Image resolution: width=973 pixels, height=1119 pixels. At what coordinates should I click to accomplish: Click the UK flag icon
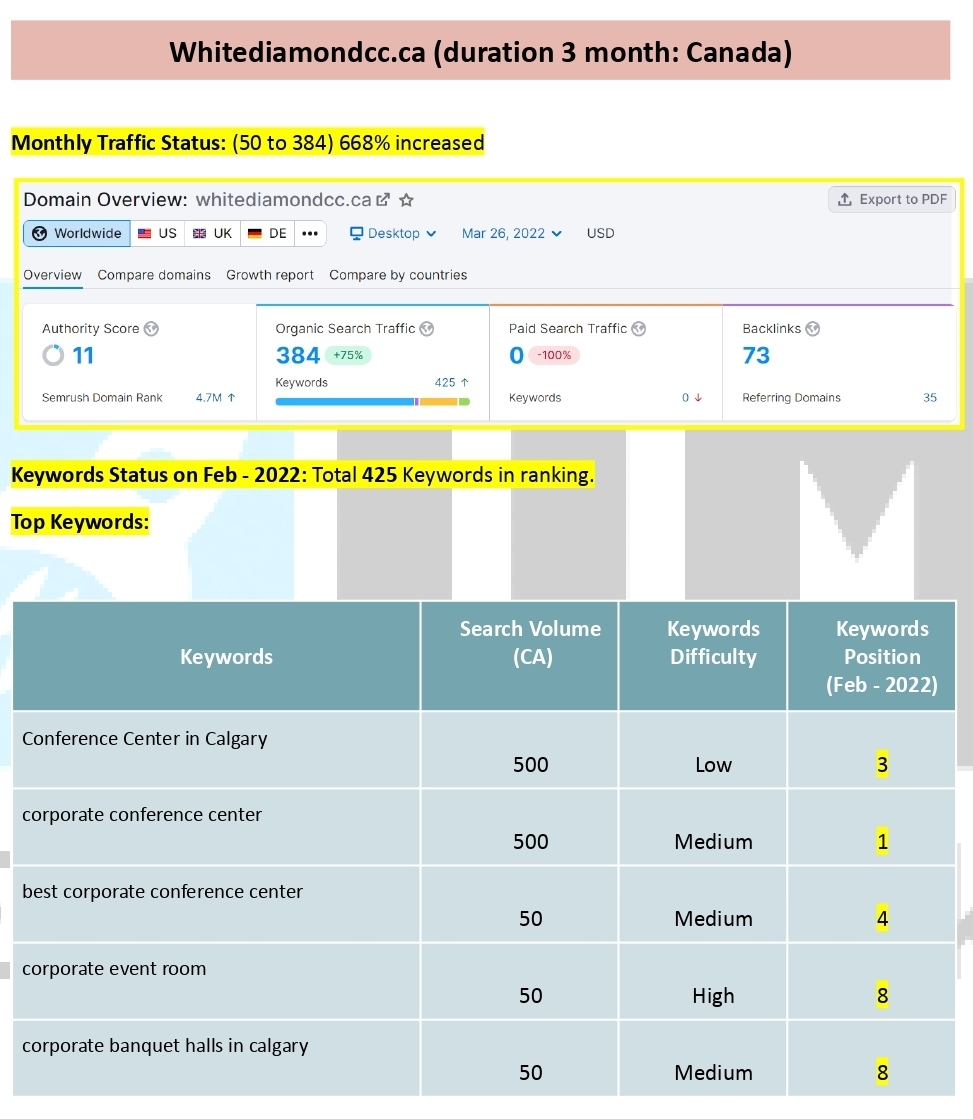[199, 233]
